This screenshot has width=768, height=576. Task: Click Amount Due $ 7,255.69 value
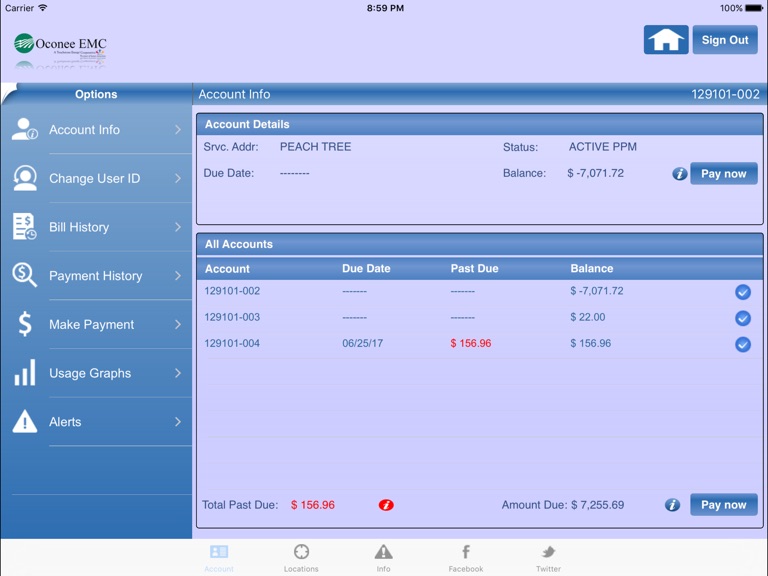pos(598,505)
